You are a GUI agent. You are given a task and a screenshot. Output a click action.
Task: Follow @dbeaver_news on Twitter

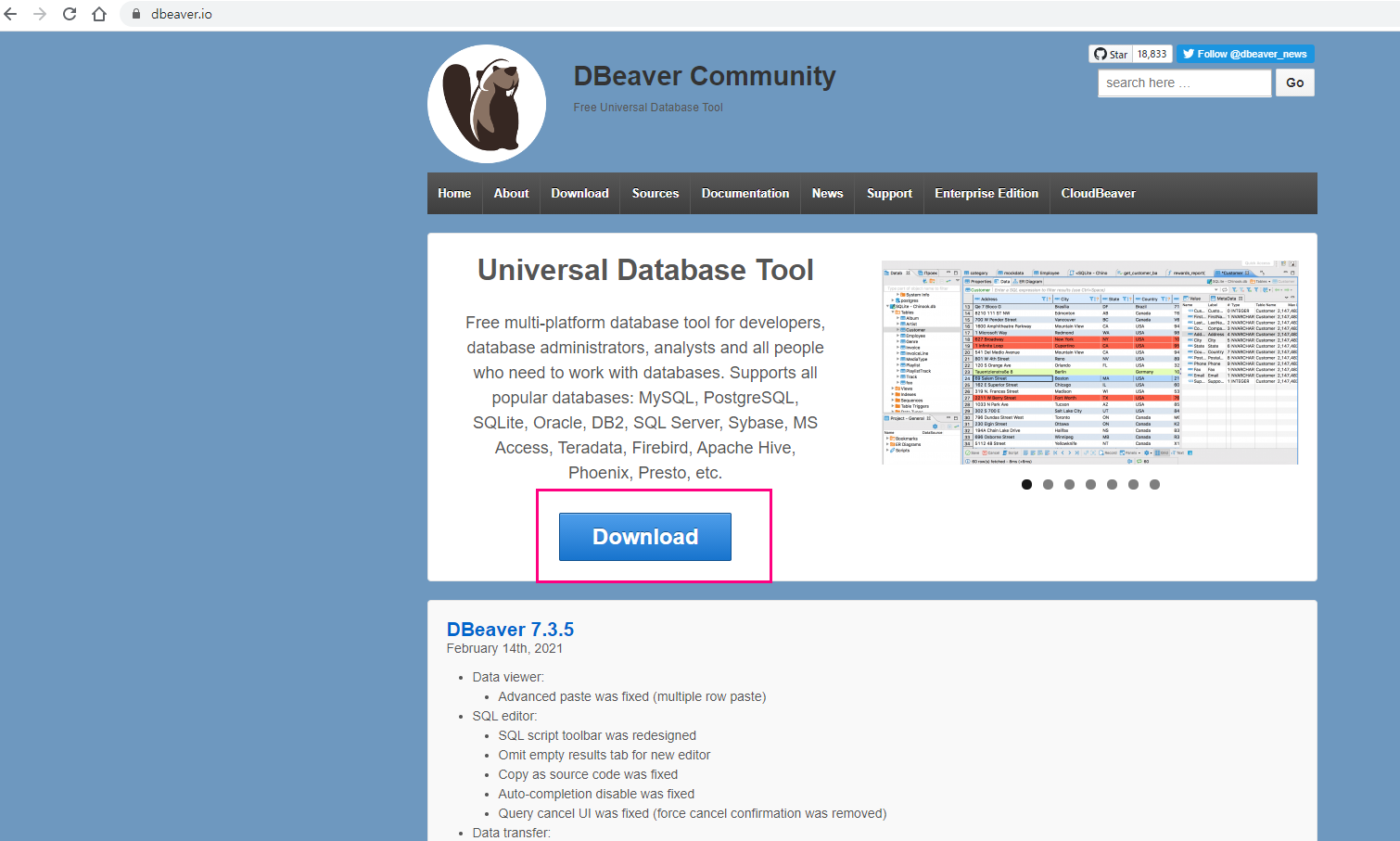[x=1245, y=54]
